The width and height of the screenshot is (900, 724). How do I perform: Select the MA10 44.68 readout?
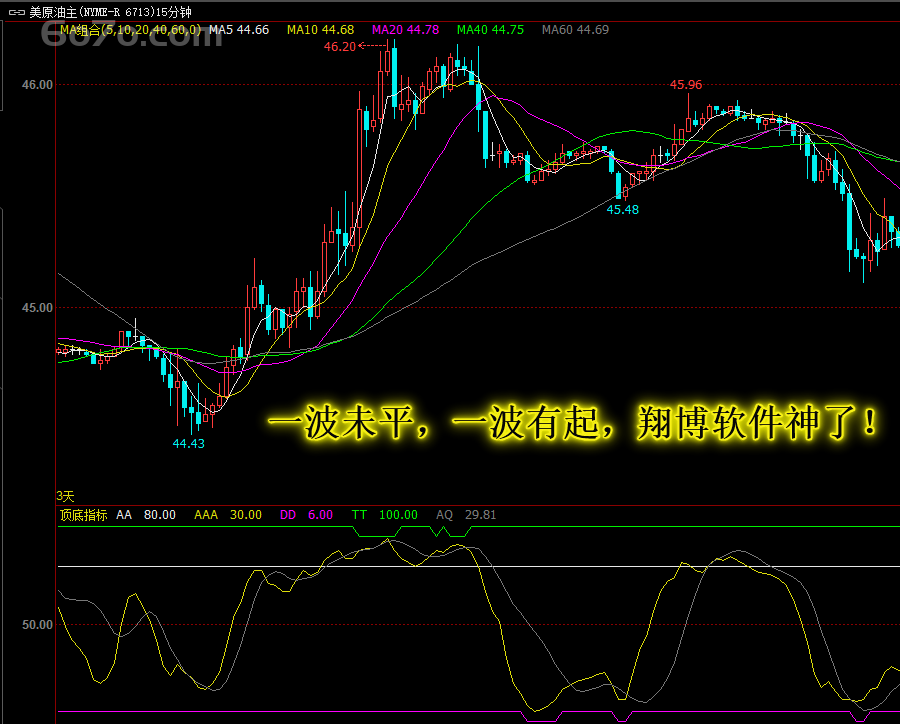pos(320,30)
